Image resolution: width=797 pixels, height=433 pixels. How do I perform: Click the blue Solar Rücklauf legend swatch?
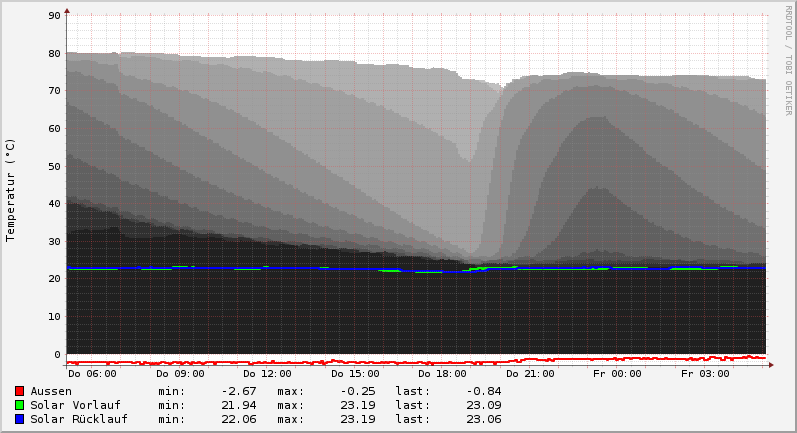click(x=19, y=419)
